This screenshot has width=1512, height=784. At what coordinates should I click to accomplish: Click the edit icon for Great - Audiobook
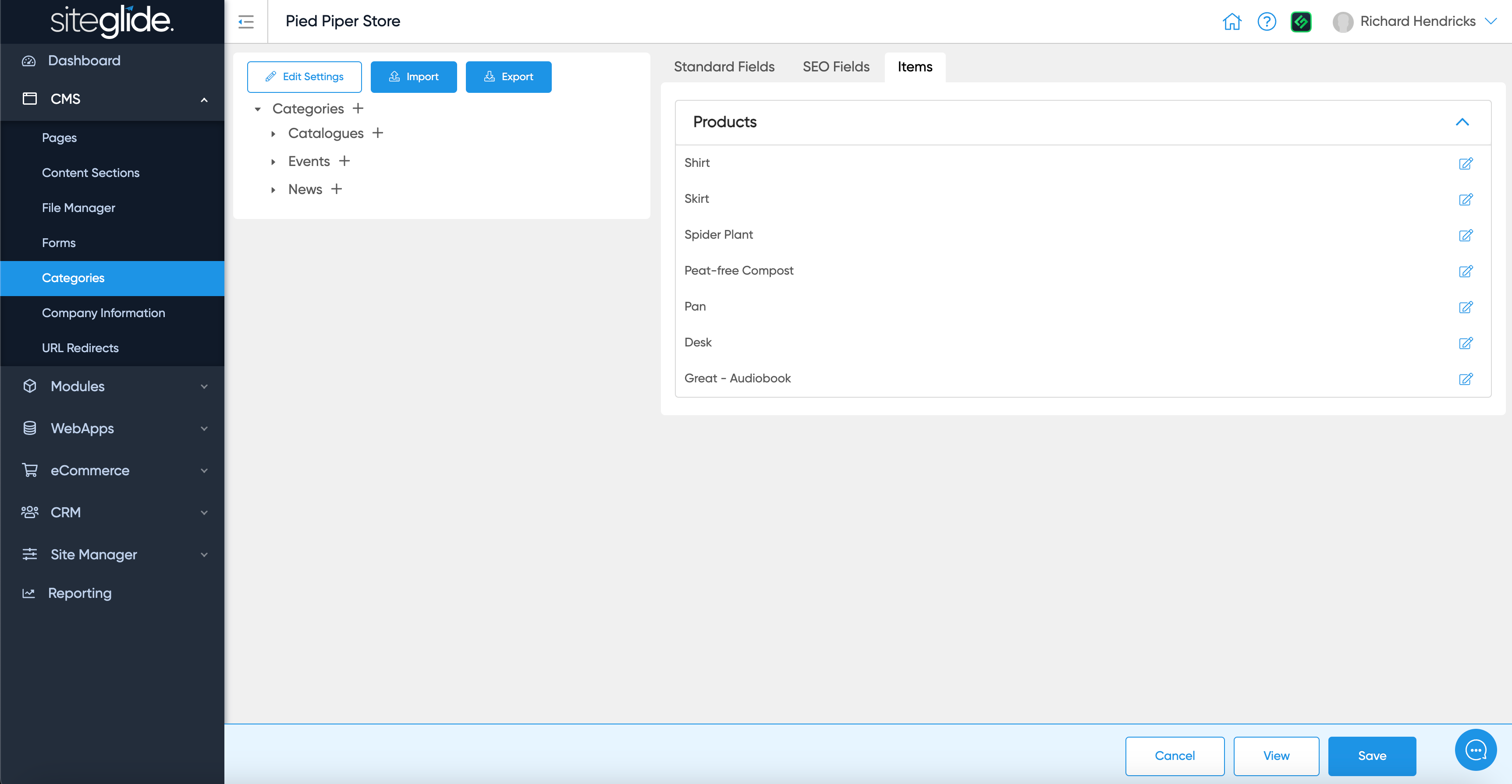[x=1465, y=379]
